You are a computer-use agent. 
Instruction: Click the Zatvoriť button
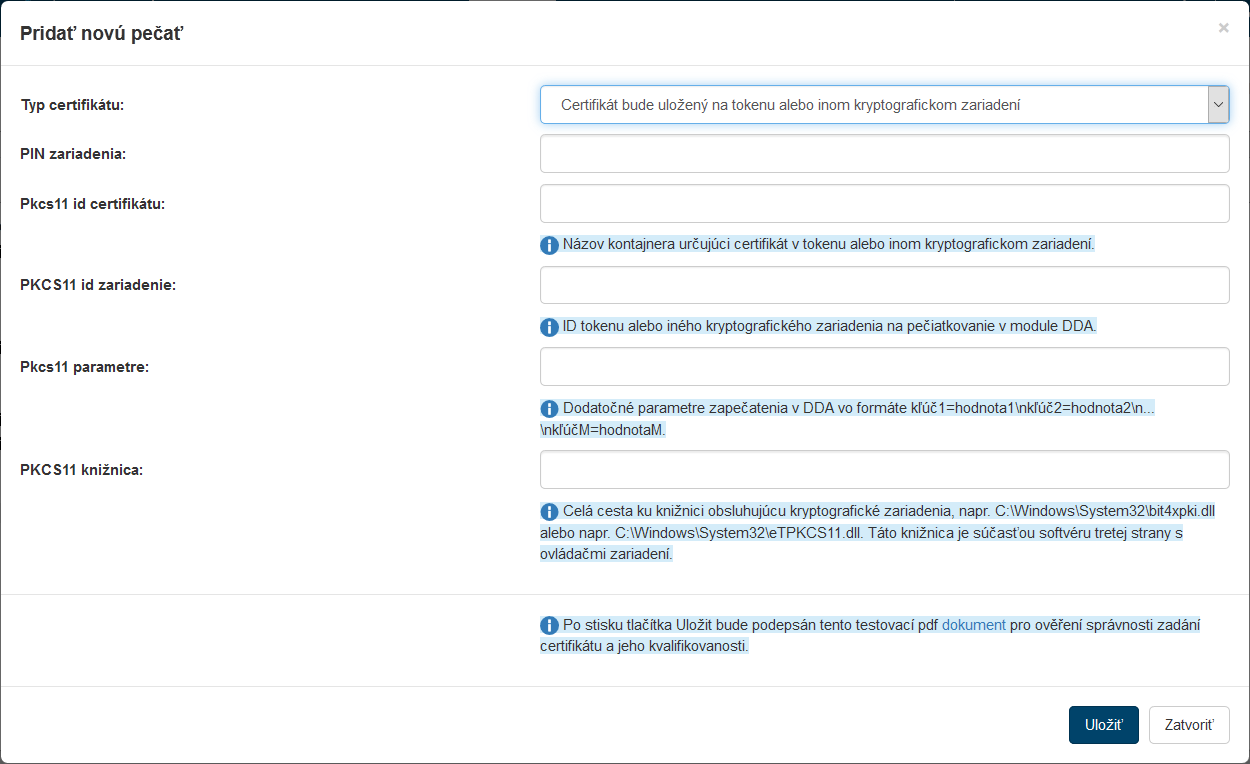(x=1188, y=725)
